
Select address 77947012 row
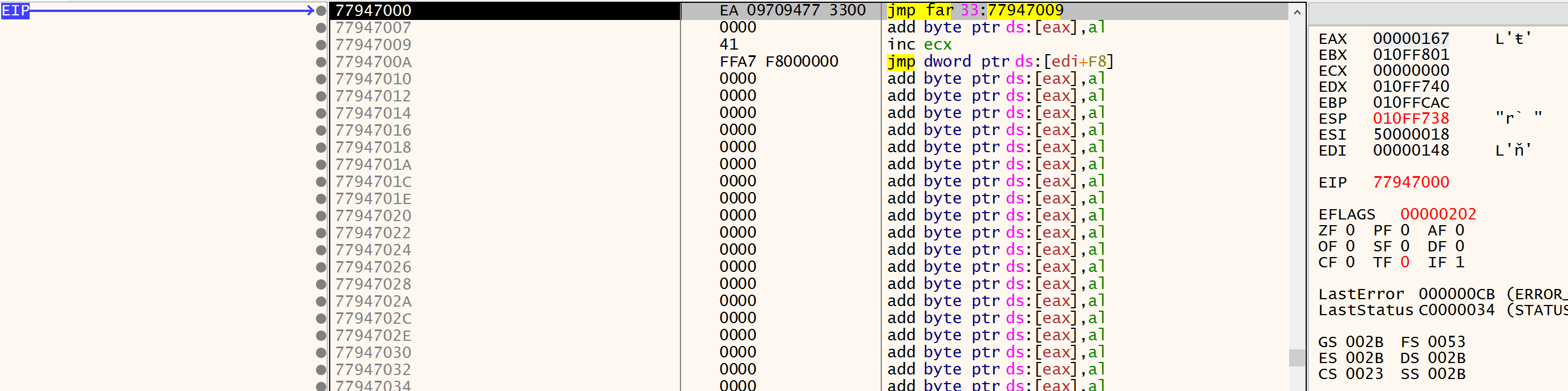click(x=808, y=95)
